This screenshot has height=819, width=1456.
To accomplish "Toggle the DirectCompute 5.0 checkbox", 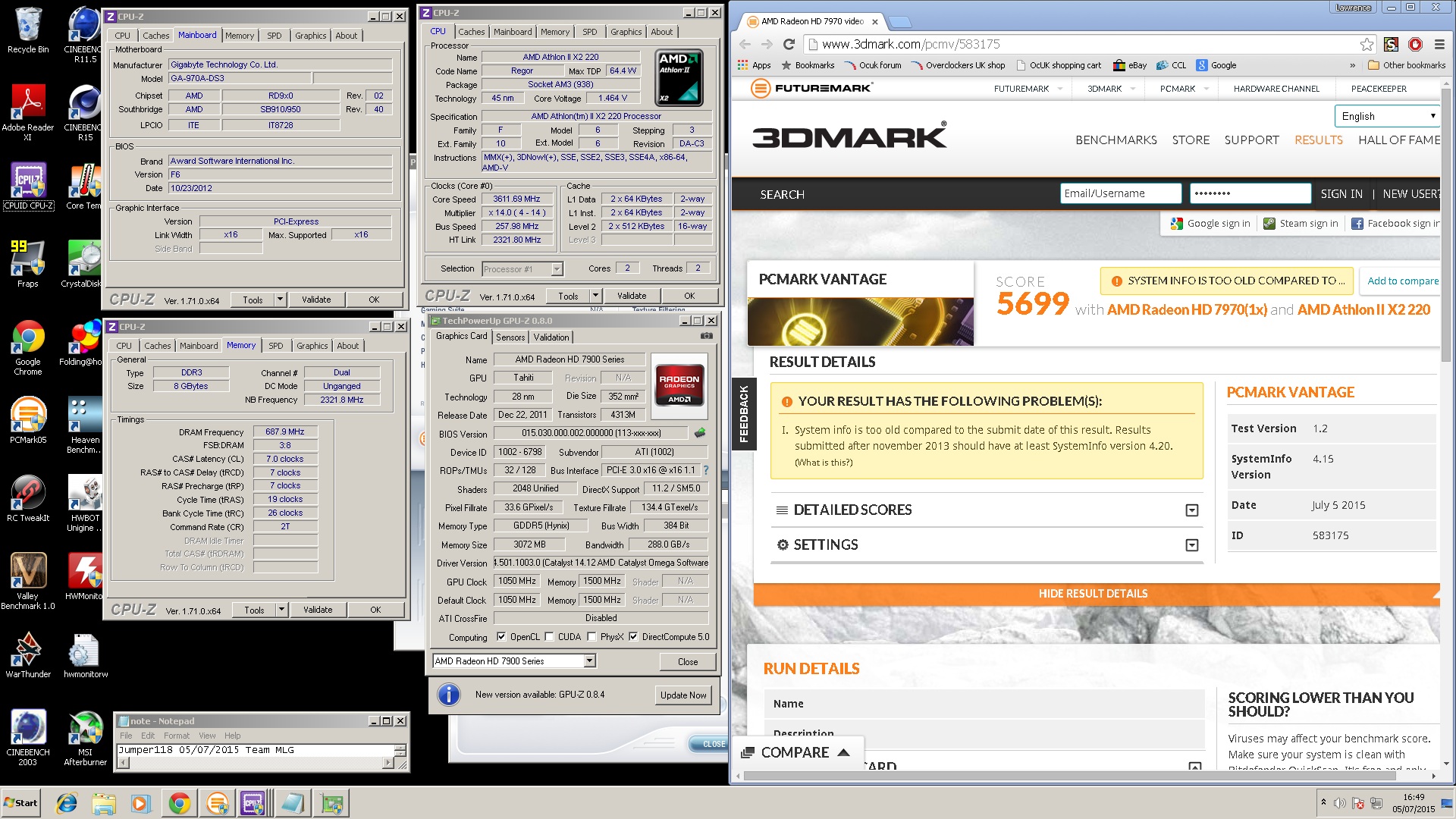I will click(x=633, y=637).
